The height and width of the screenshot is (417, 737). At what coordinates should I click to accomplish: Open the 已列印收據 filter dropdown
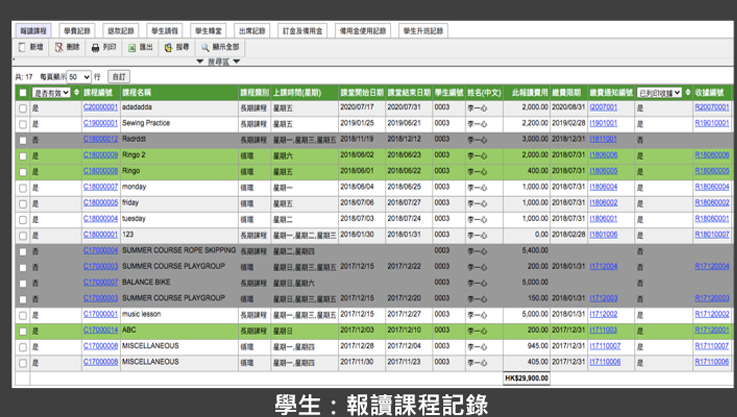659,93
